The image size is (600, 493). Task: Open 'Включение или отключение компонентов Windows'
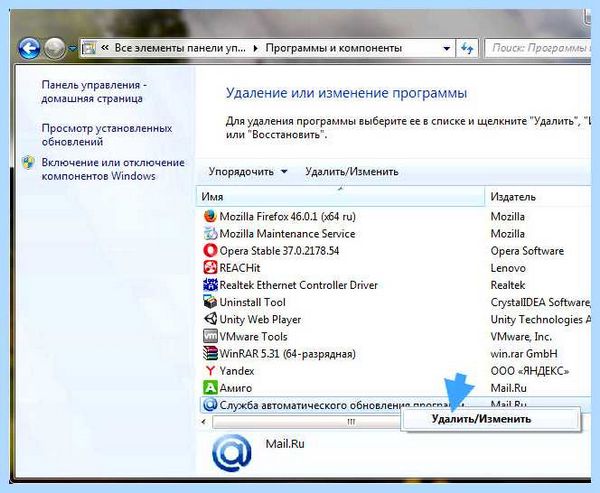point(113,169)
